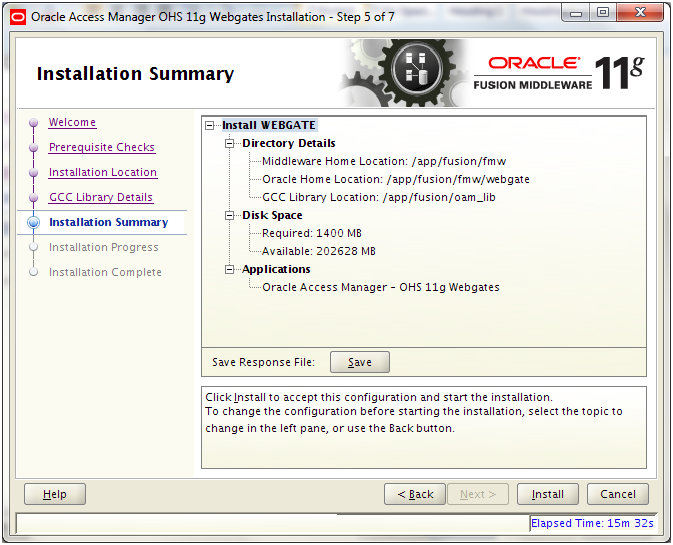Collapse the Applications node
The image size is (673, 545).
pos(230,269)
